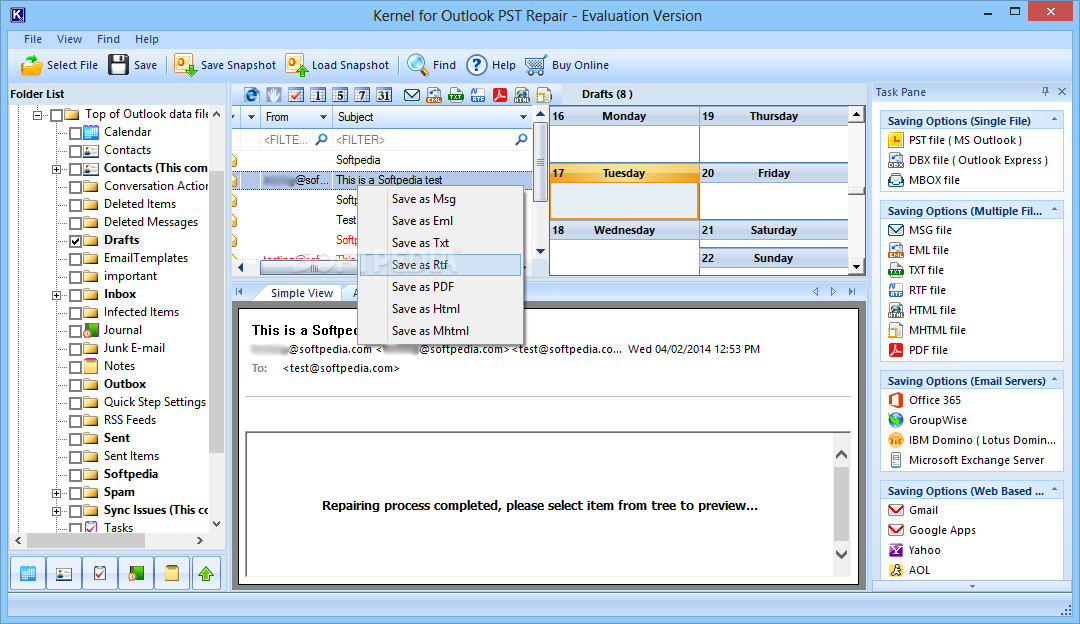Switch to 1-day calendar view icon
Viewport: 1080px width, 624px height.
318,95
